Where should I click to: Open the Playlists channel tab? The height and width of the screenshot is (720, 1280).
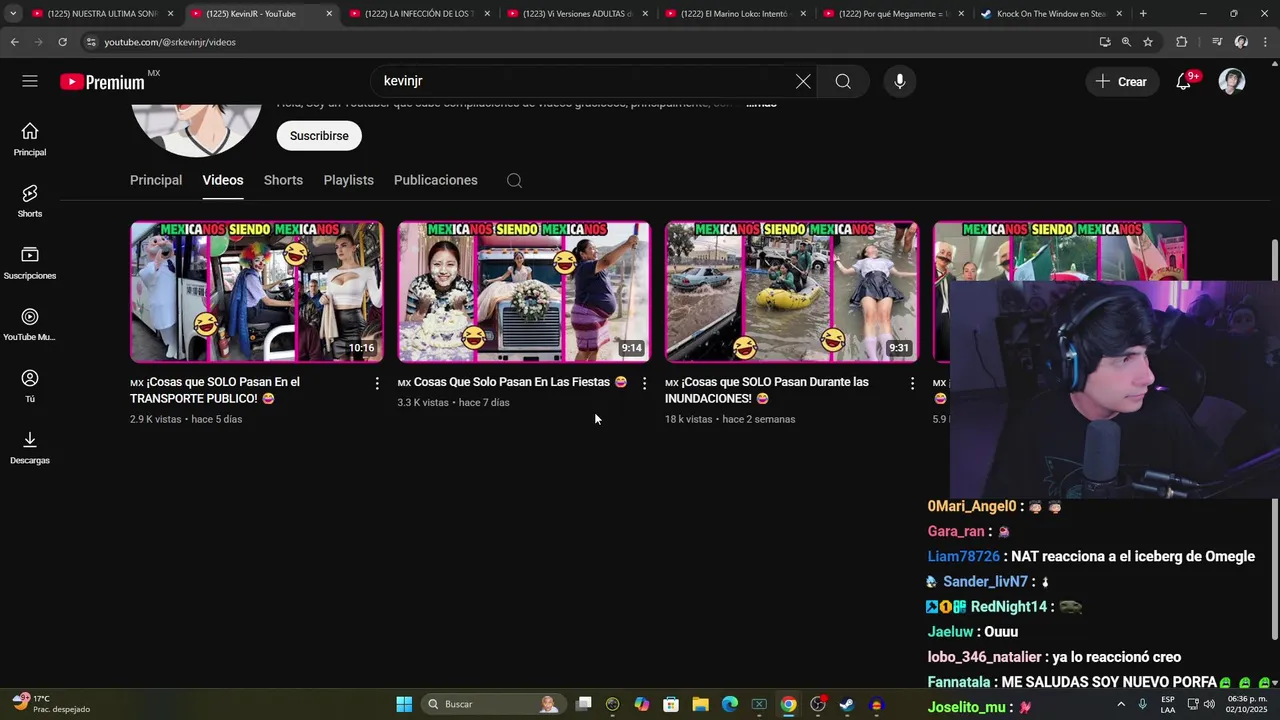click(349, 180)
